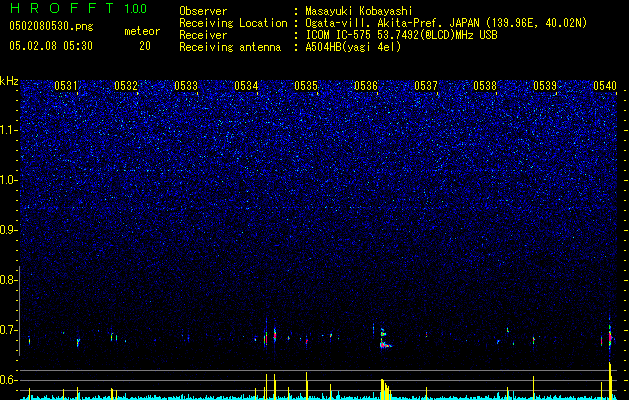This screenshot has height=400, width=629.
Task: Select the Ogata-vill. Akita-Pref. JAPAN location text
Action: coord(446,23)
